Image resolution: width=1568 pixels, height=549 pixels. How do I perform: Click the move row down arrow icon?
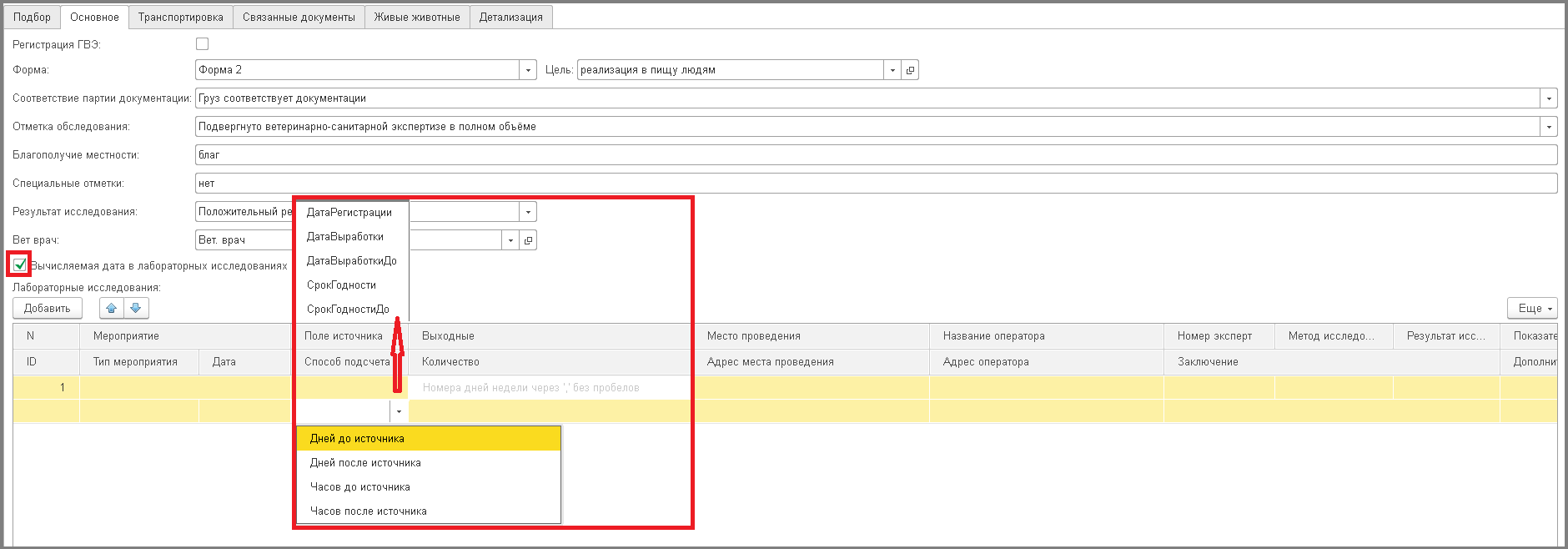pos(136,308)
